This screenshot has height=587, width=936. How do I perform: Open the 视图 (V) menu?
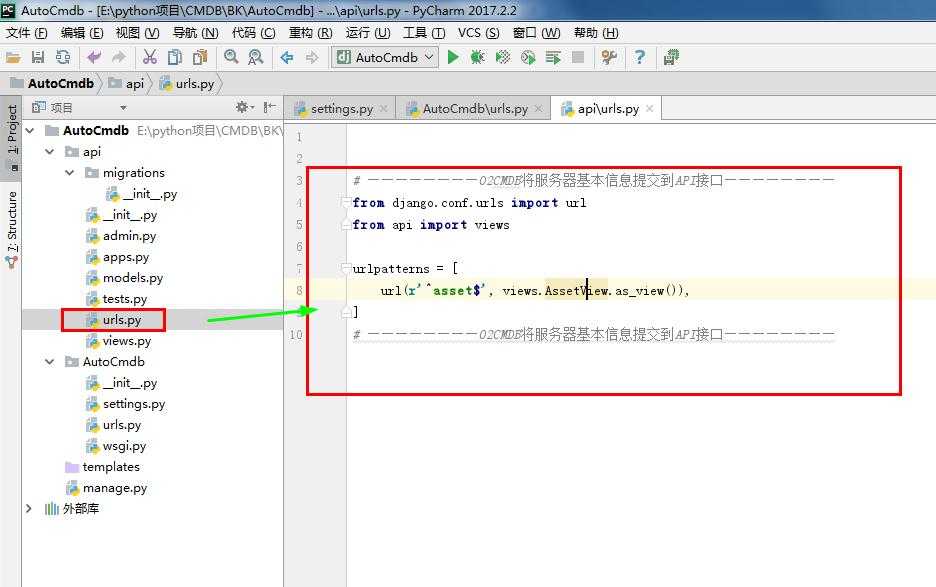coord(137,33)
